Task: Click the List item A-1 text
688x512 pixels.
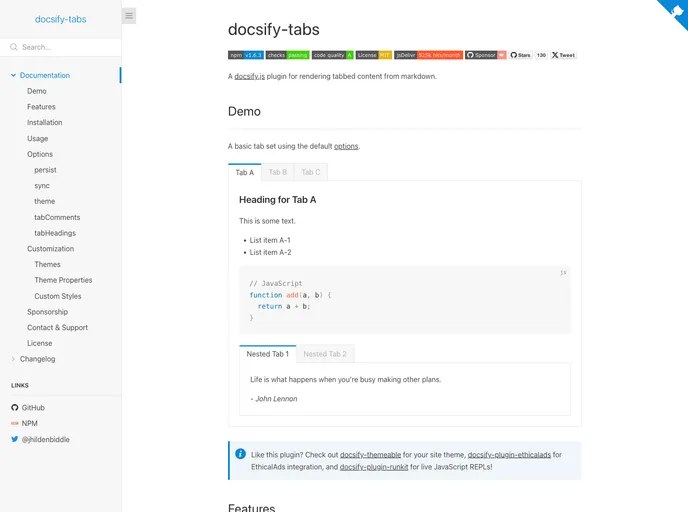Action: click(270, 240)
